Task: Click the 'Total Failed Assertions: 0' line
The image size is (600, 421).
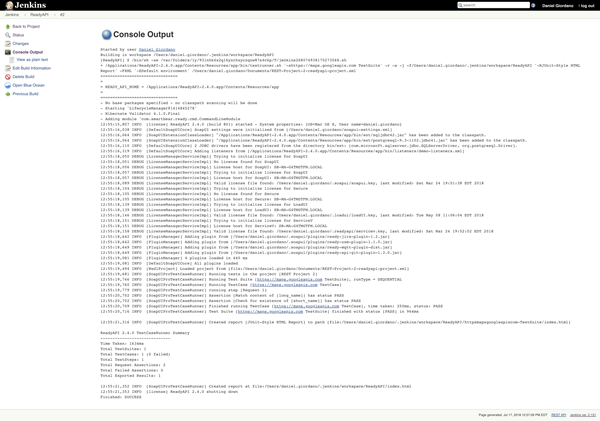Action: click(132, 370)
